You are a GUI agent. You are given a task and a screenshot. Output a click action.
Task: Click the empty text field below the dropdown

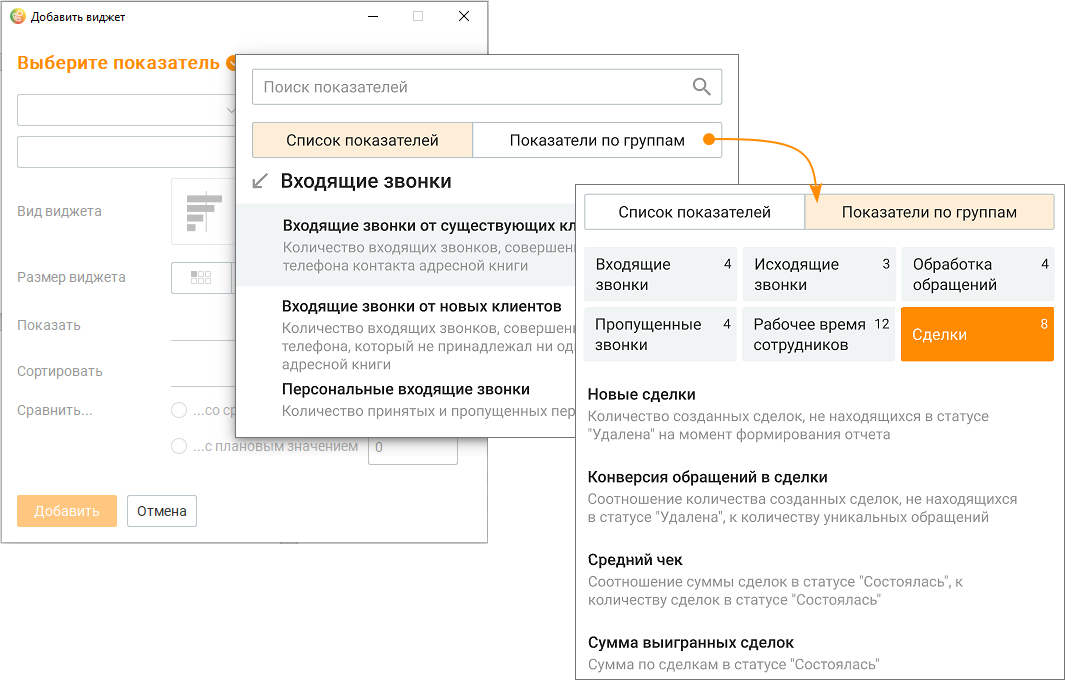pos(126,152)
